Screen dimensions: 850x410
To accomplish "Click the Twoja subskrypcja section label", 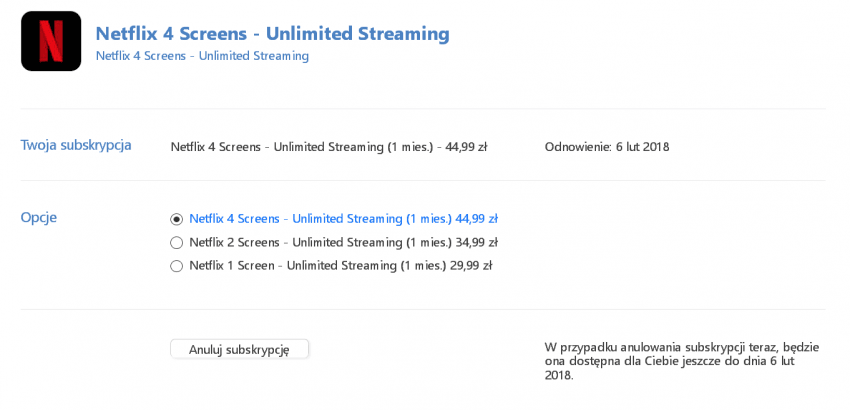I will point(76,145).
